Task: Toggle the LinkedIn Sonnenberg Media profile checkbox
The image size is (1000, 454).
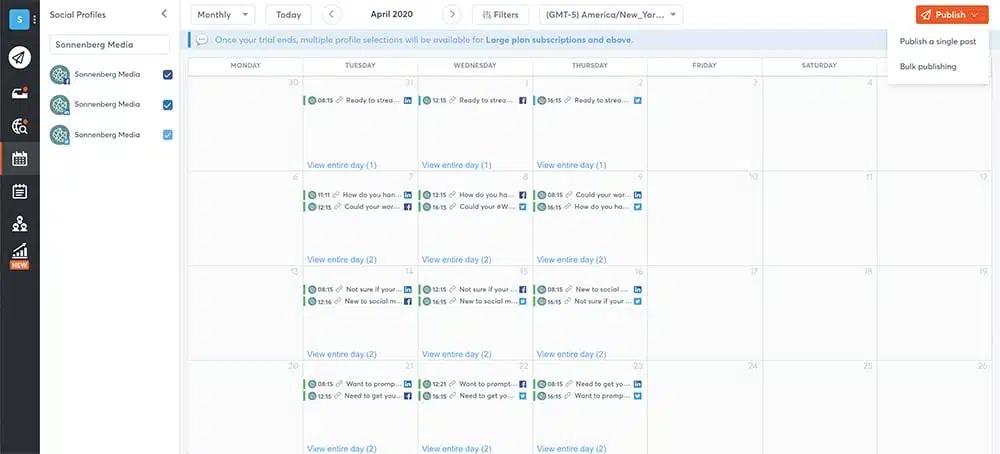Action: (x=168, y=105)
